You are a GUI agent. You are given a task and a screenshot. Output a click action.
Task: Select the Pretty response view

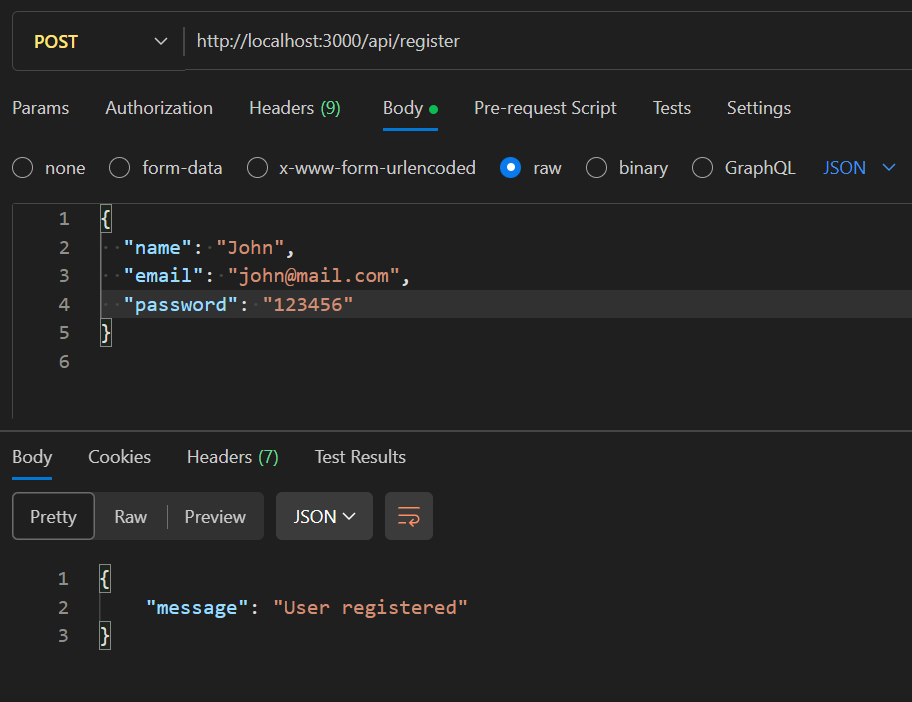[53, 516]
